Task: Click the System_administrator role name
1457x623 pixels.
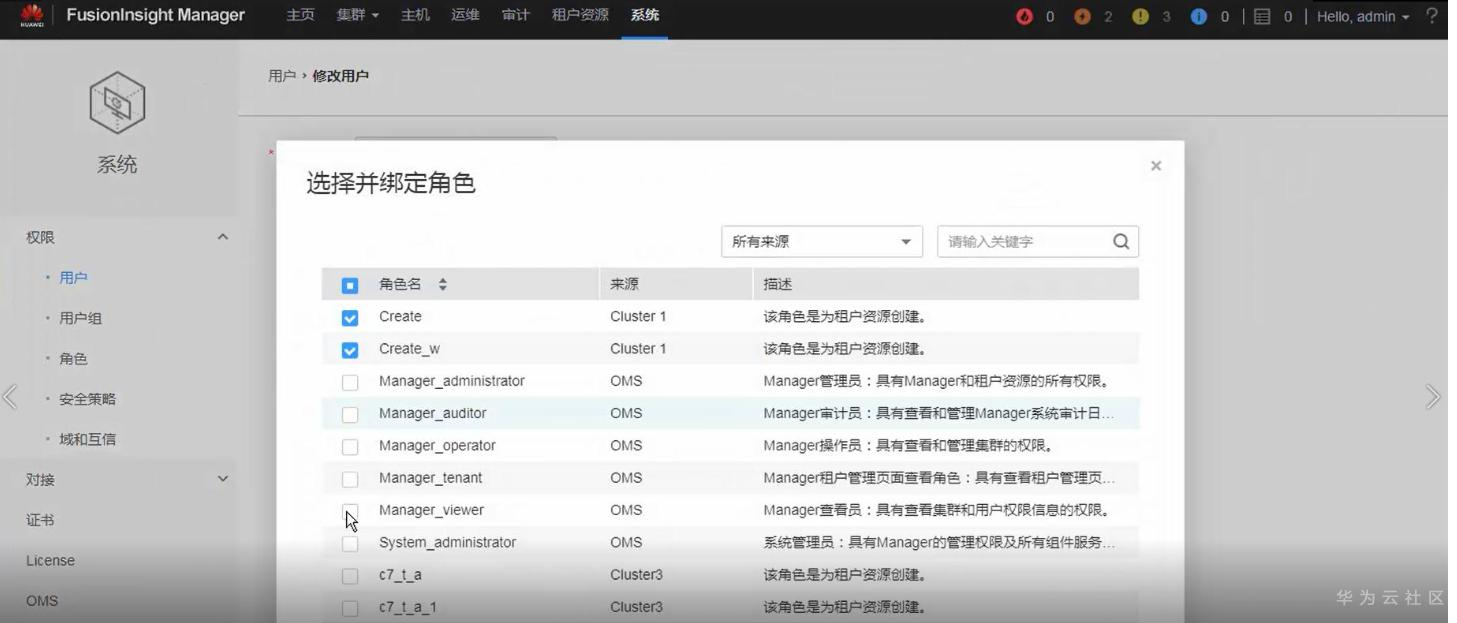Action: pos(448,542)
